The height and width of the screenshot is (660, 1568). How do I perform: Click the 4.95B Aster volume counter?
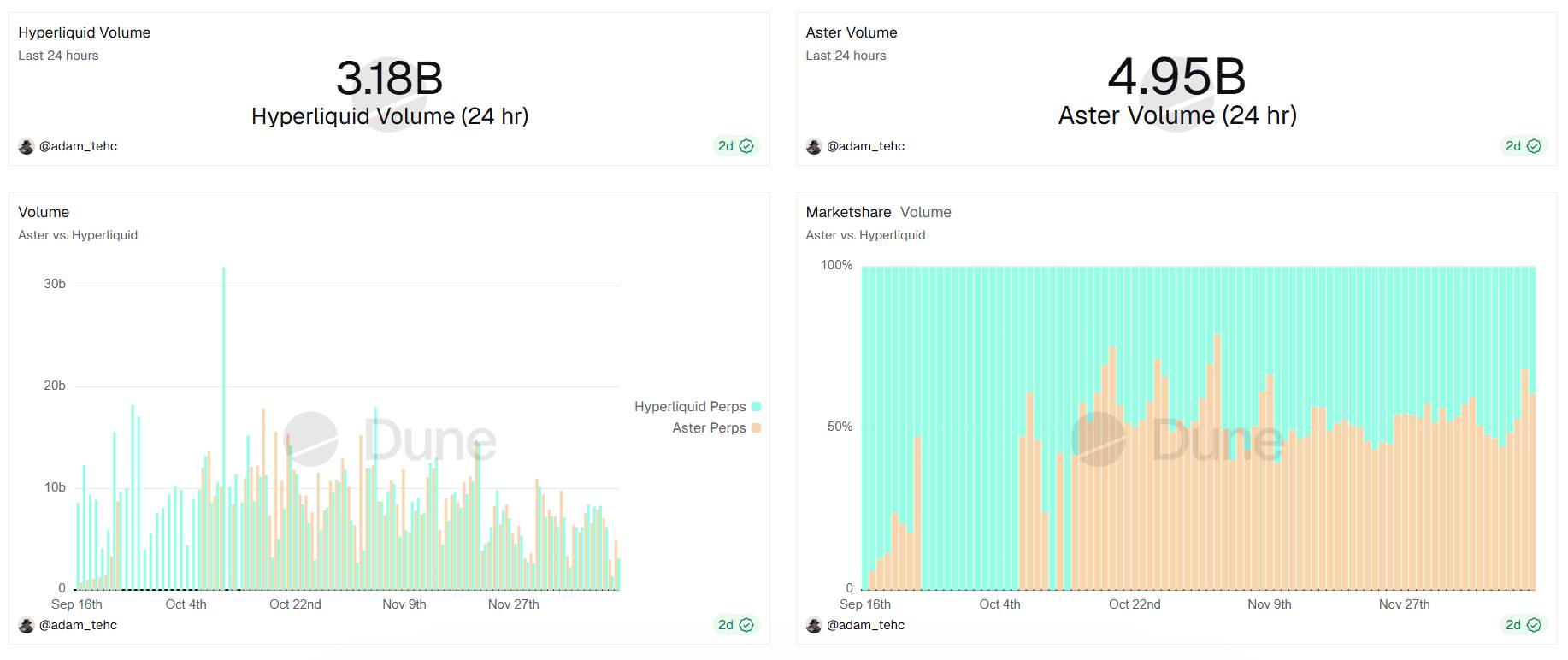[x=1176, y=77]
